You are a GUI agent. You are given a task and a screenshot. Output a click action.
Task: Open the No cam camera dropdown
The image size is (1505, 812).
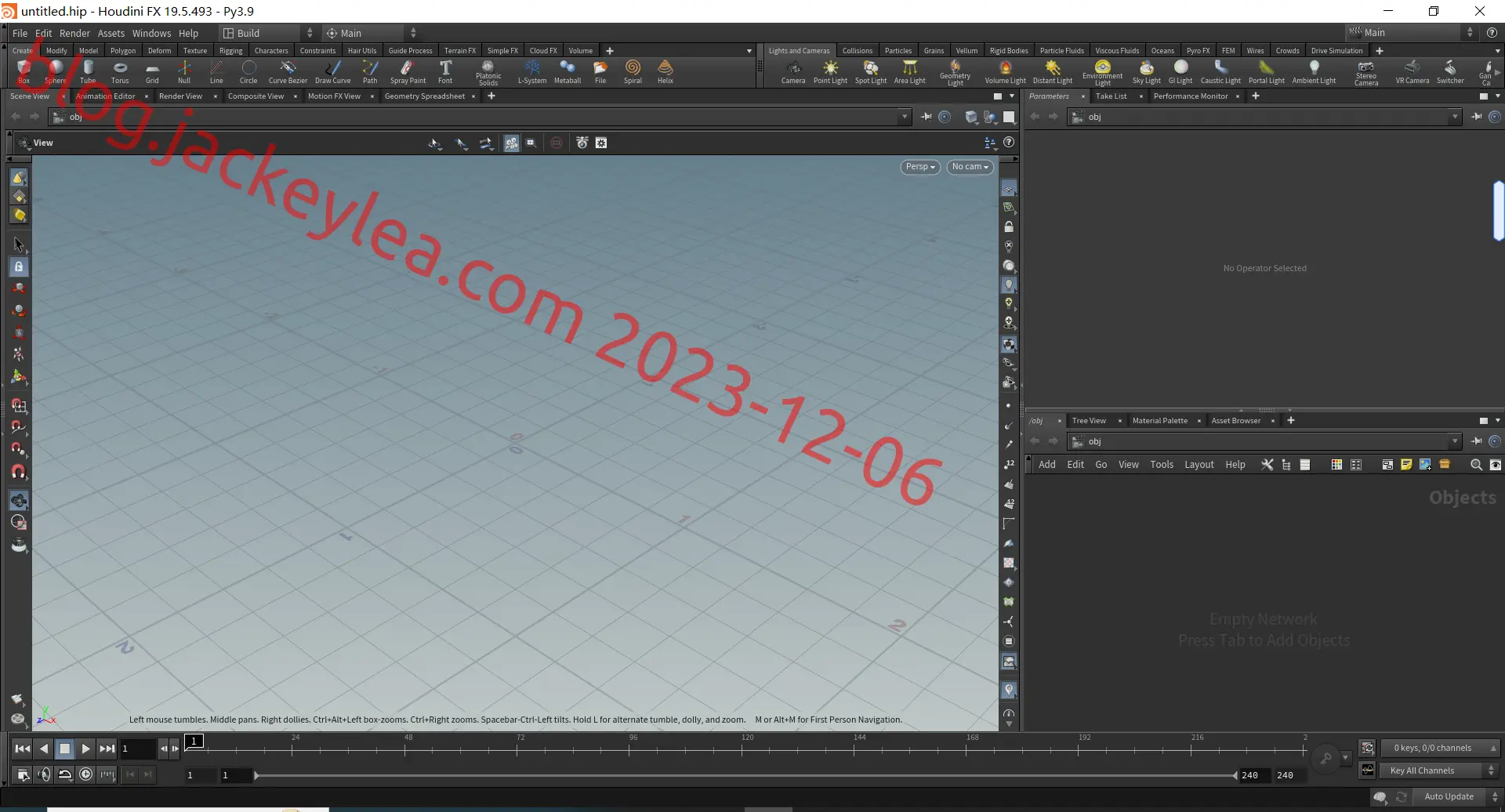click(x=970, y=167)
